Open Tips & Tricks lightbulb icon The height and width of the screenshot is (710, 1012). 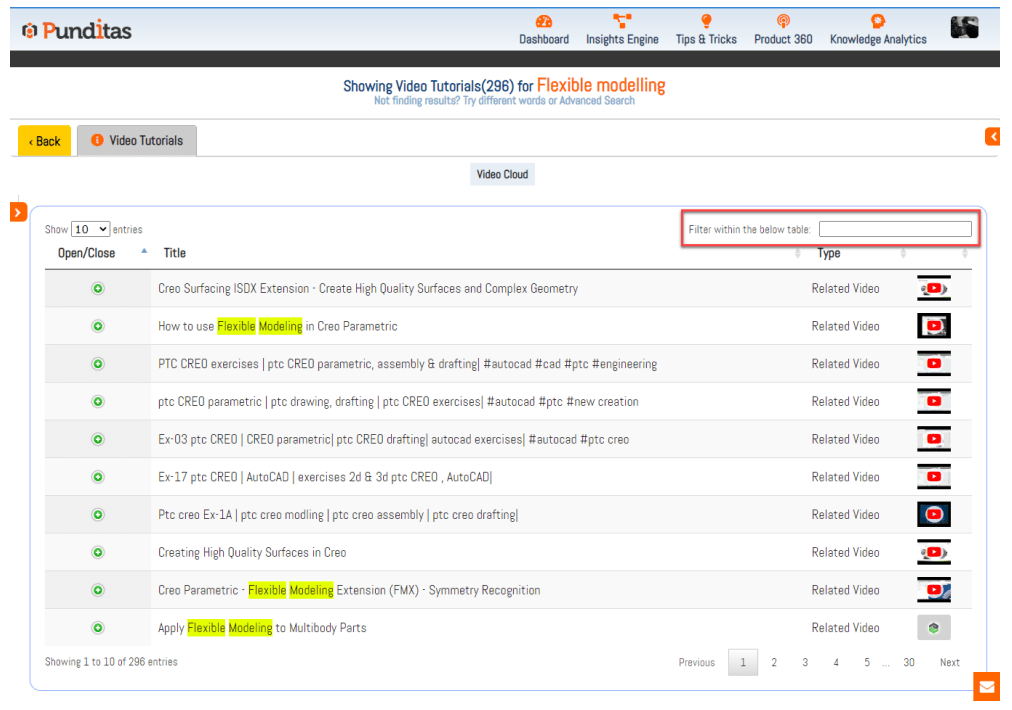(x=706, y=23)
